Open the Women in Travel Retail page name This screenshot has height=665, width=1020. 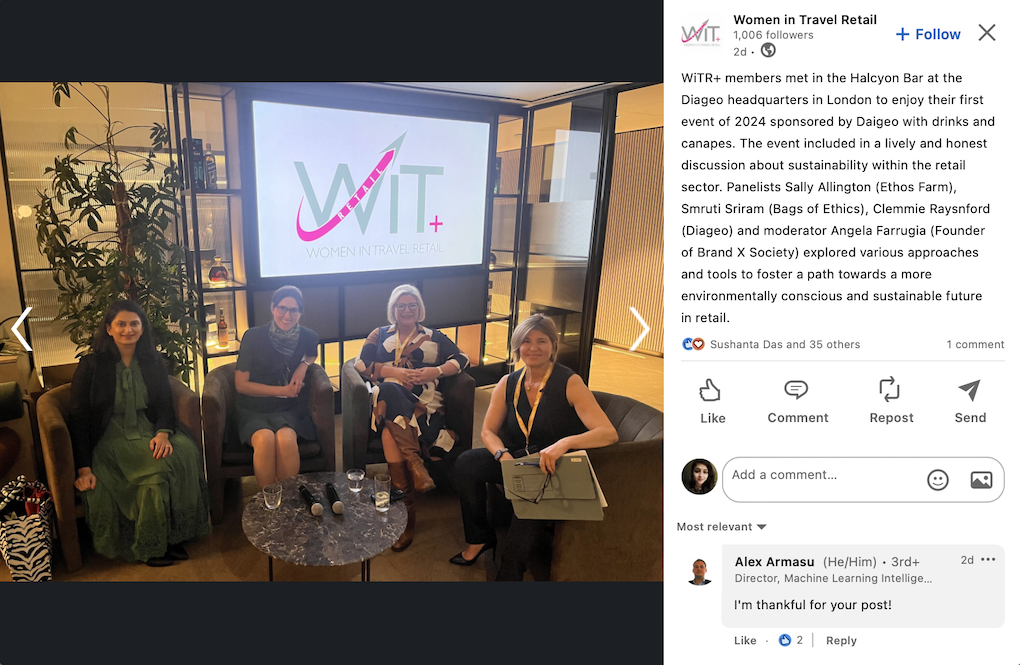[805, 20]
